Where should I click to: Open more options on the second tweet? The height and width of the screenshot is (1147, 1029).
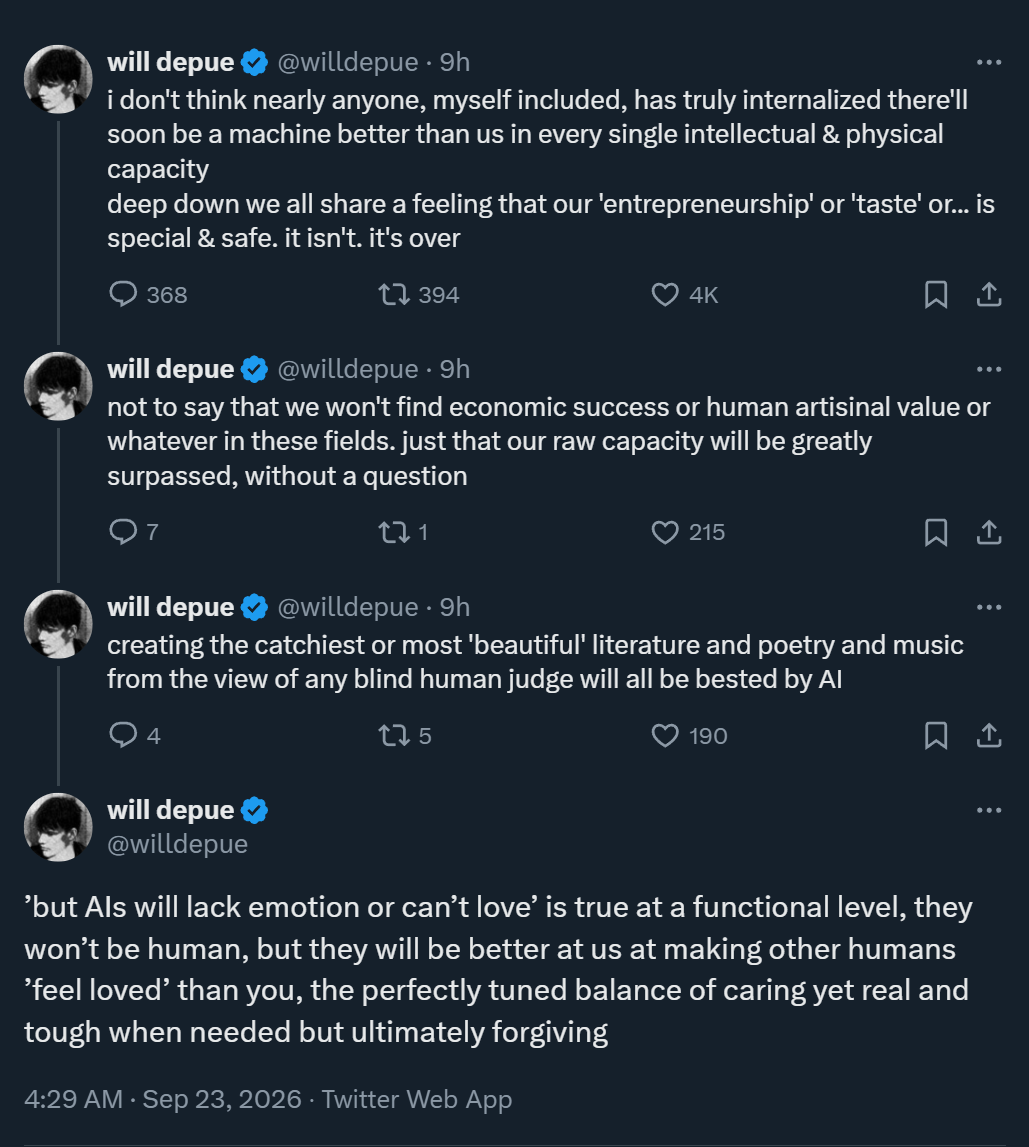pyautogui.click(x=989, y=369)
